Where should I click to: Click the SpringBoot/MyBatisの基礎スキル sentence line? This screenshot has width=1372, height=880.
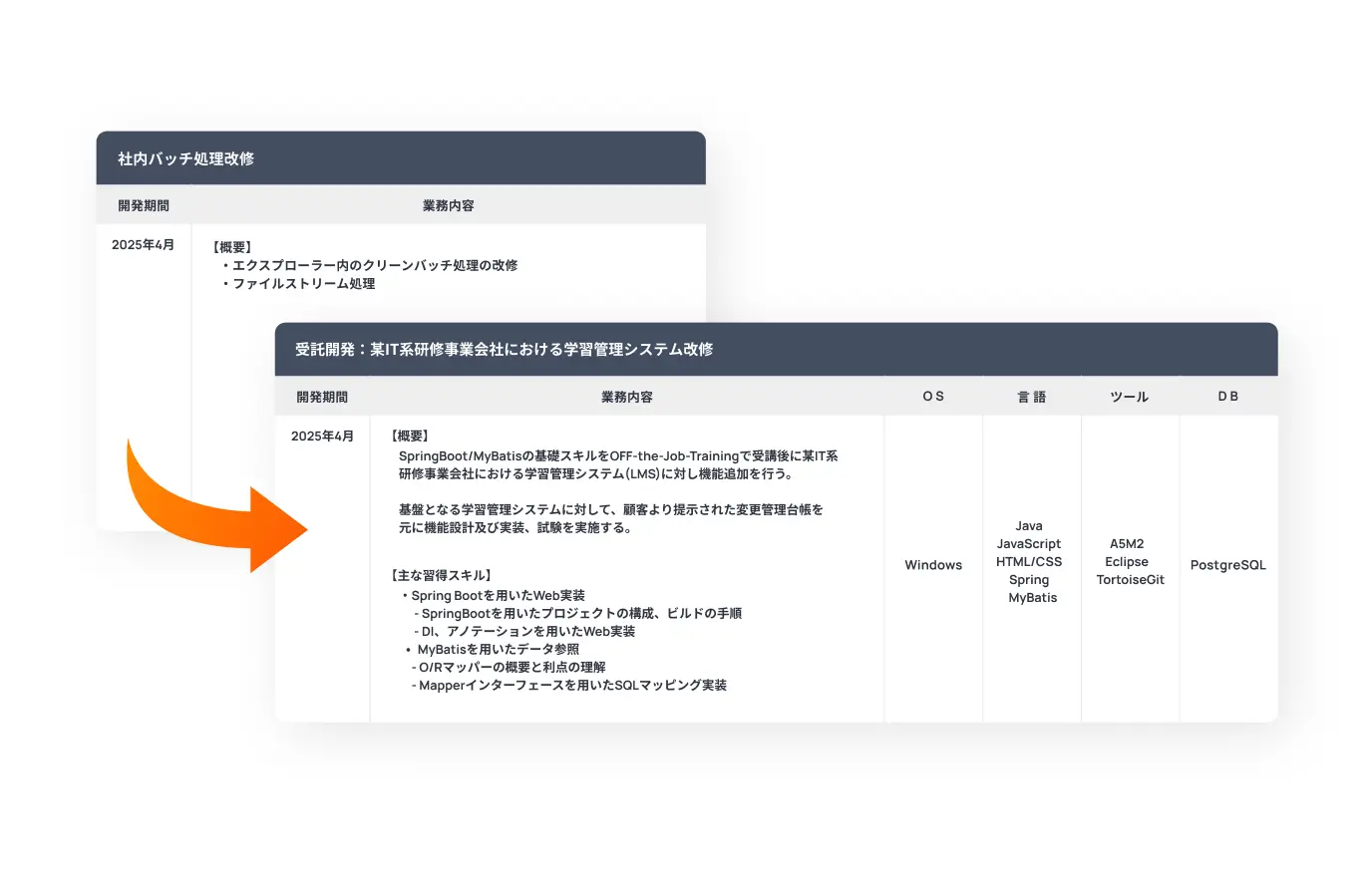(x=618, y=455)
